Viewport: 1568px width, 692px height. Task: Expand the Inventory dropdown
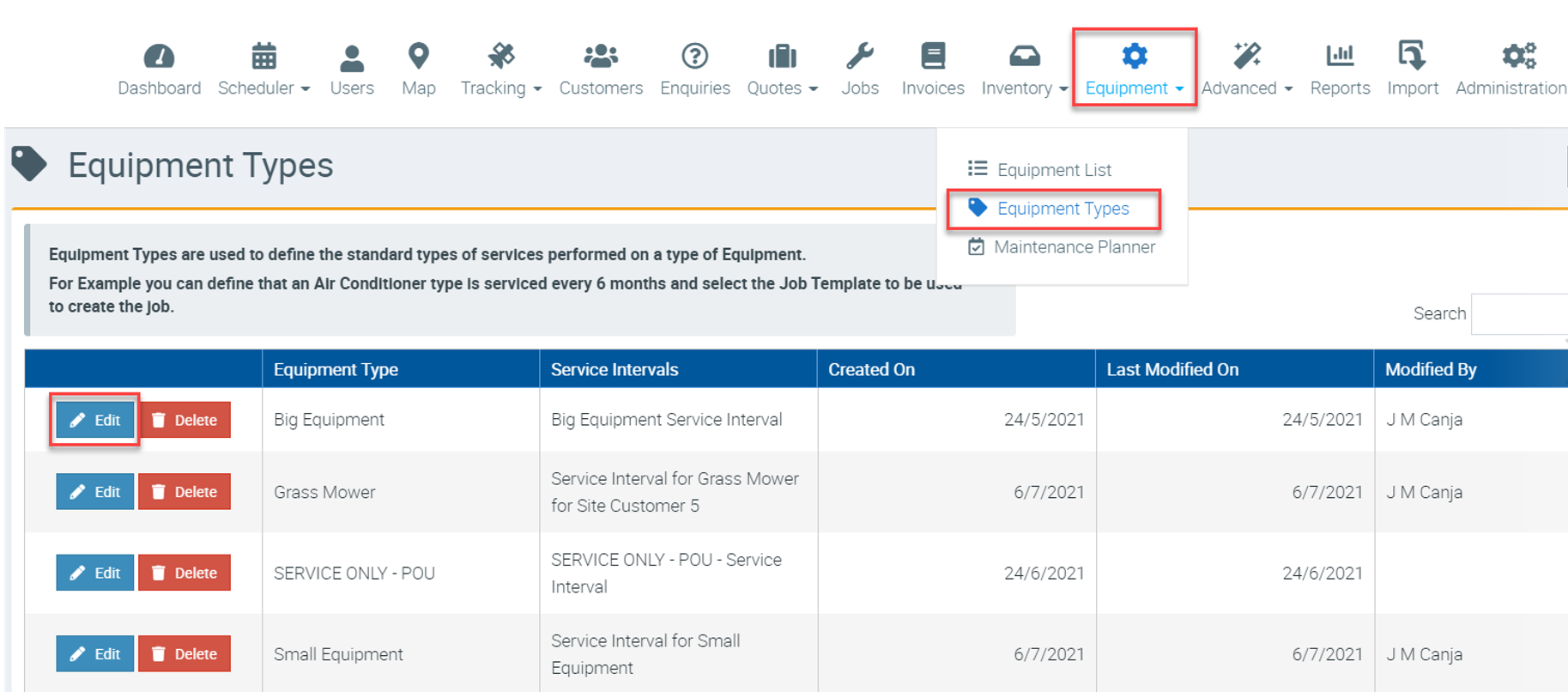click(1024, 88)
